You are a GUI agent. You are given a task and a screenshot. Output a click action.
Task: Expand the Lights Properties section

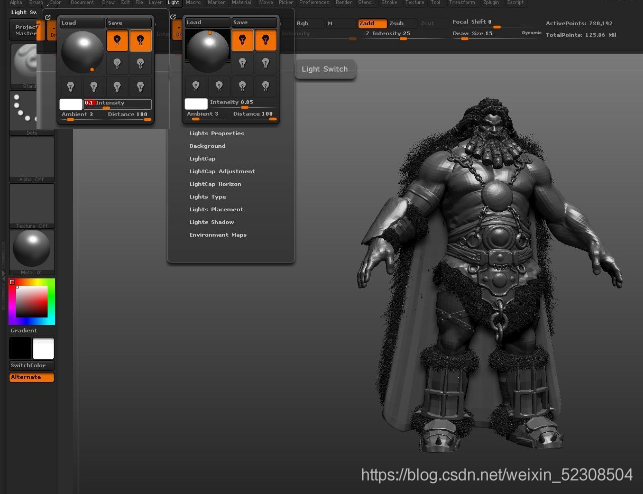click(x=217, y=133)
